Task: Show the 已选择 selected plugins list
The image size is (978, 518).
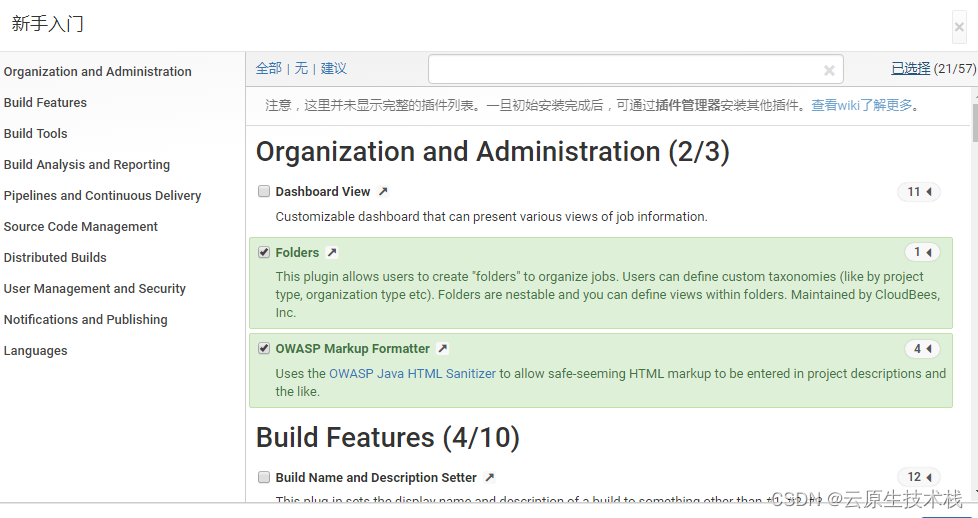Action: [x=911, y=68]
